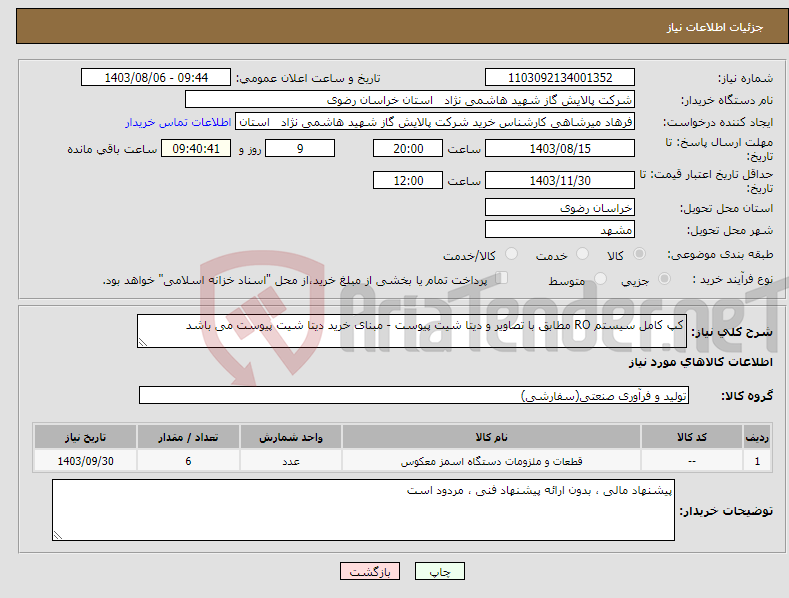
Task: Click the resize handle of description textarea
Action: point(143,343)
